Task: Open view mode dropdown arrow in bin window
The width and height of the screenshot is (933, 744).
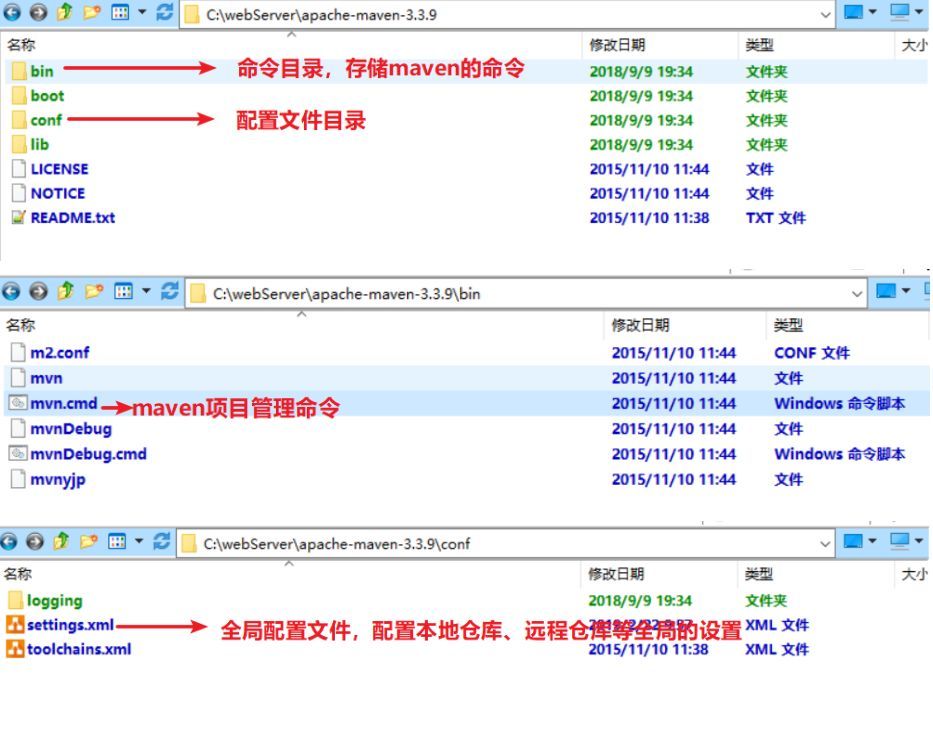Action: coord(146,291)
